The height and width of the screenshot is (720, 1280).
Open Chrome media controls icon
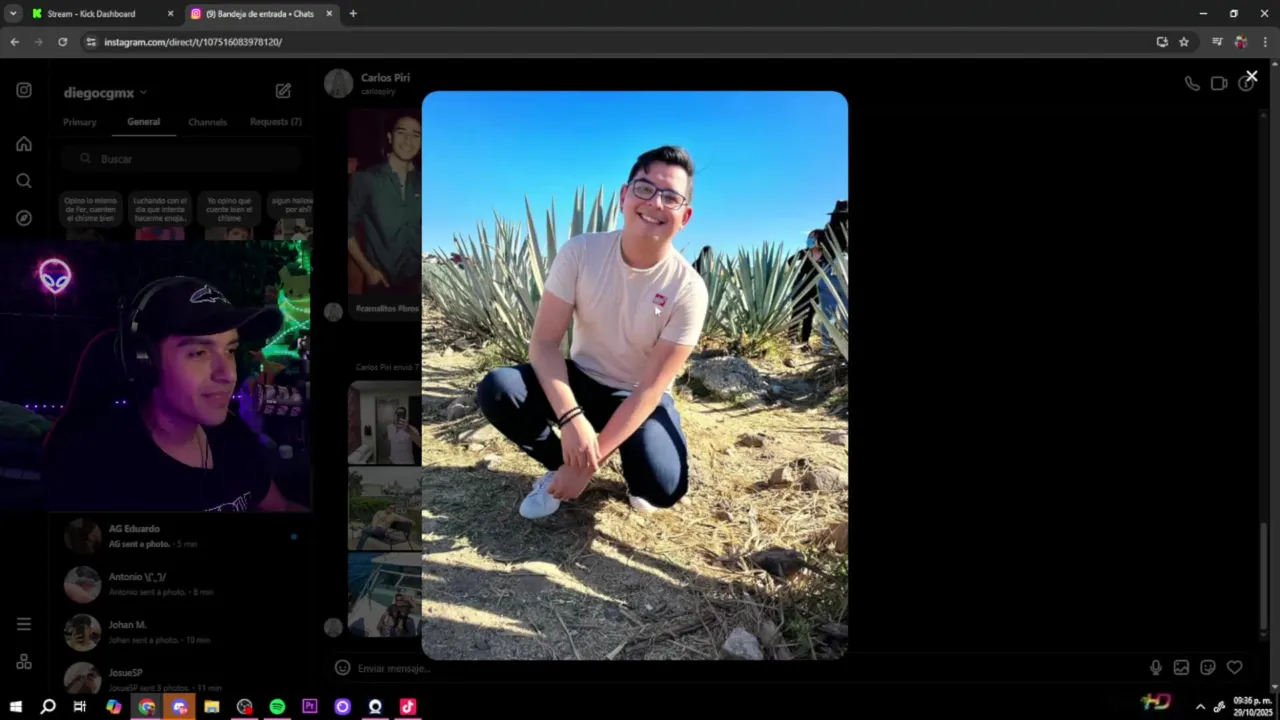click(x=1217, y=42)
